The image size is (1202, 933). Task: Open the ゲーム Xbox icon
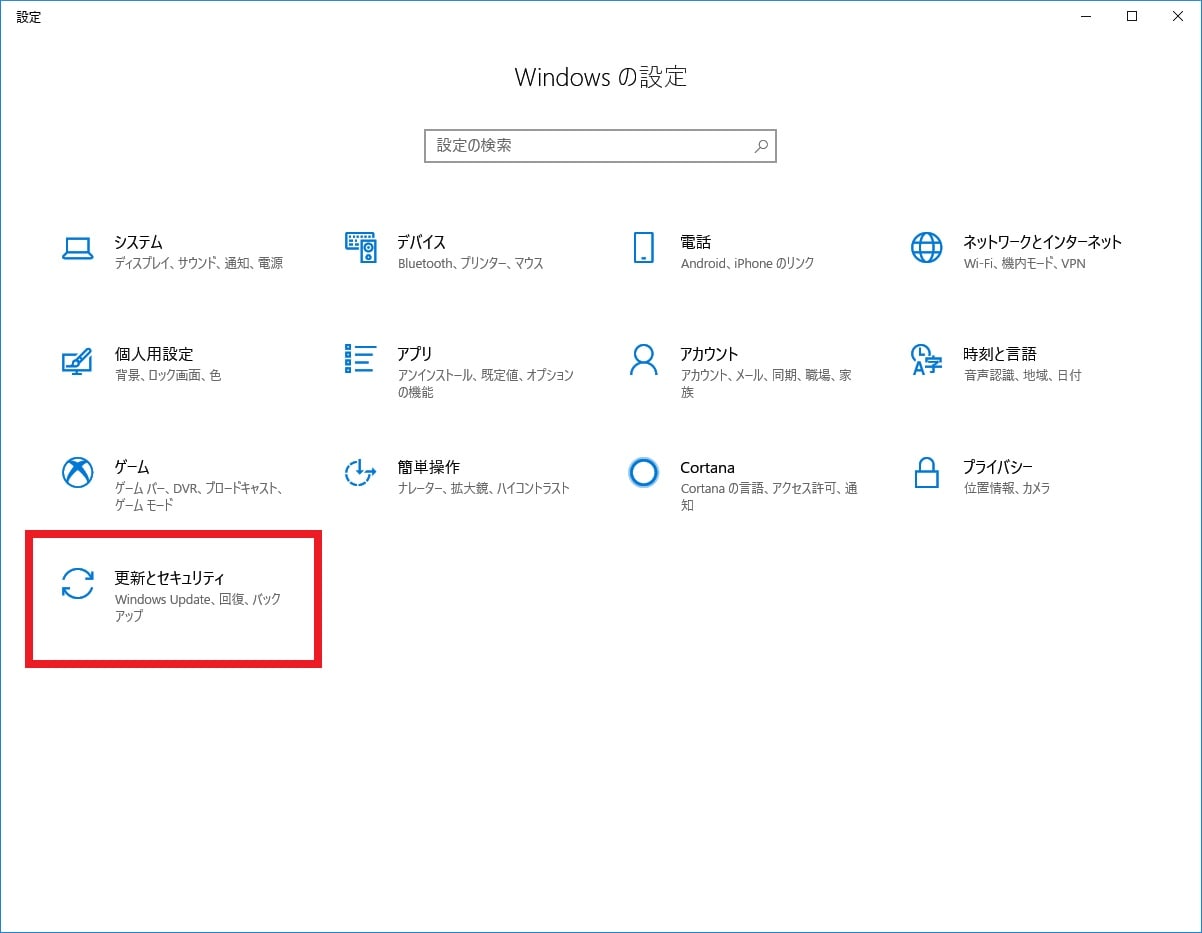(77, 472)
